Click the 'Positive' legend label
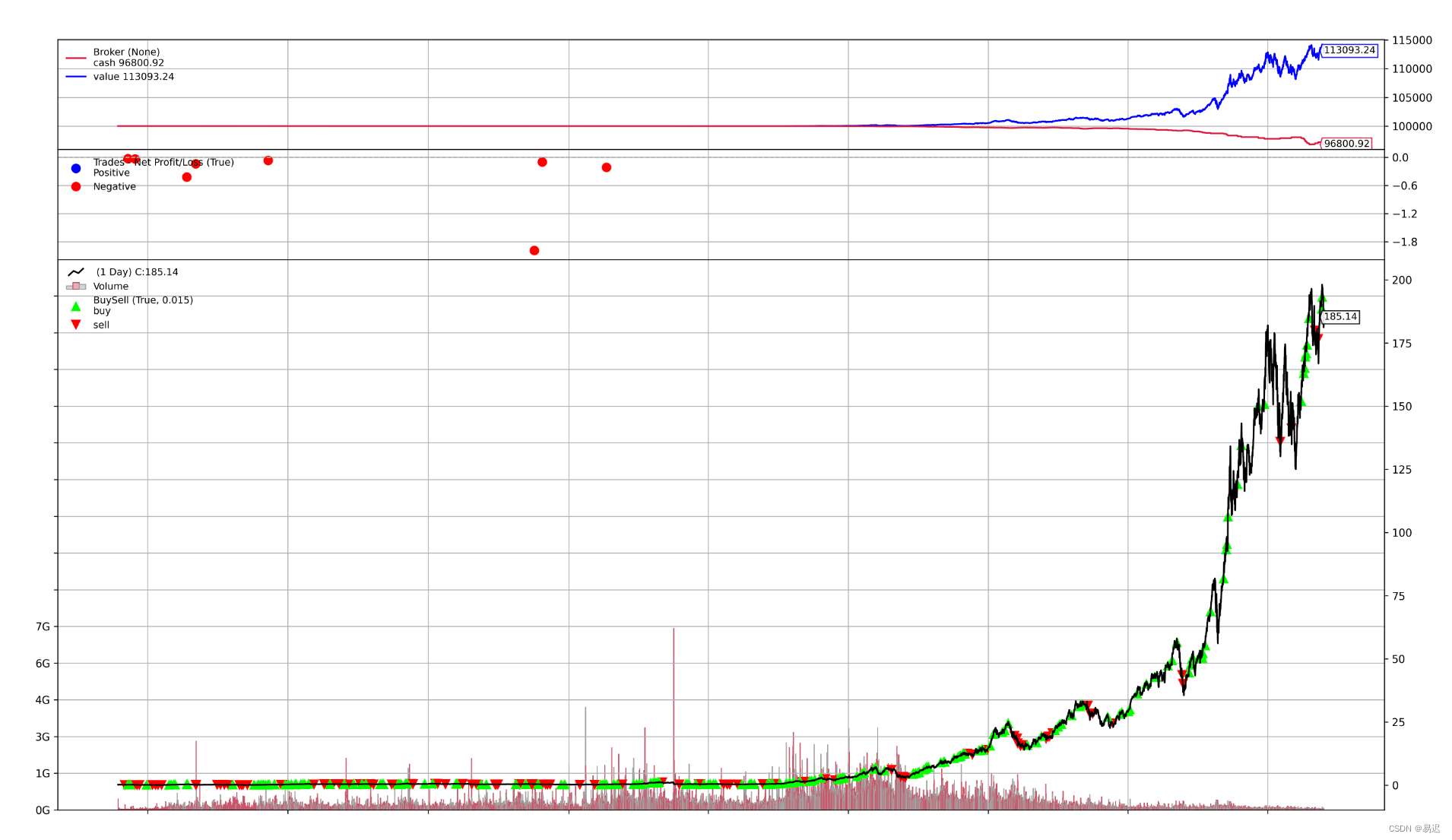Image resolution: width=1452 pixels, height=840 pixels. click(x=112, y=173)
